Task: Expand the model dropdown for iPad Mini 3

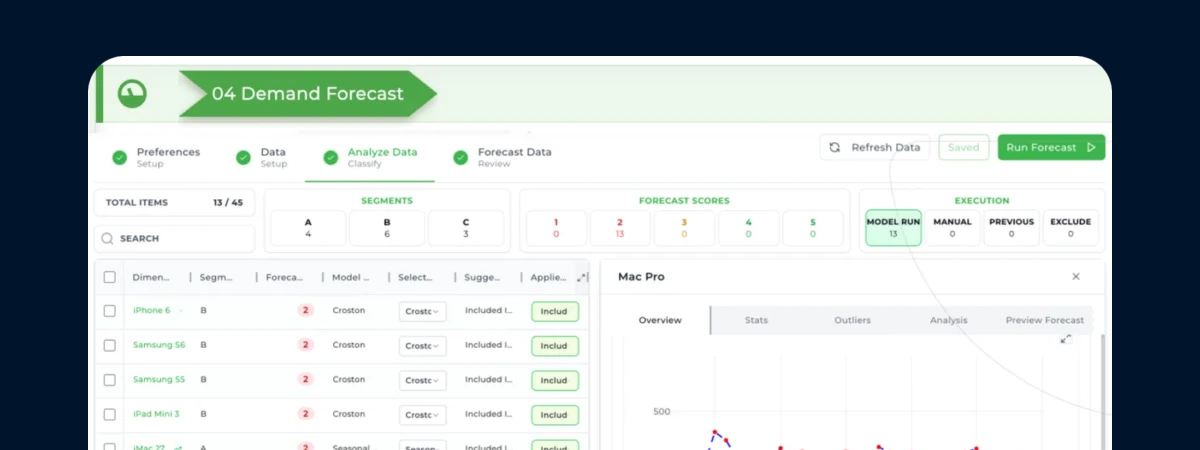Action: [x=423, y=414]
